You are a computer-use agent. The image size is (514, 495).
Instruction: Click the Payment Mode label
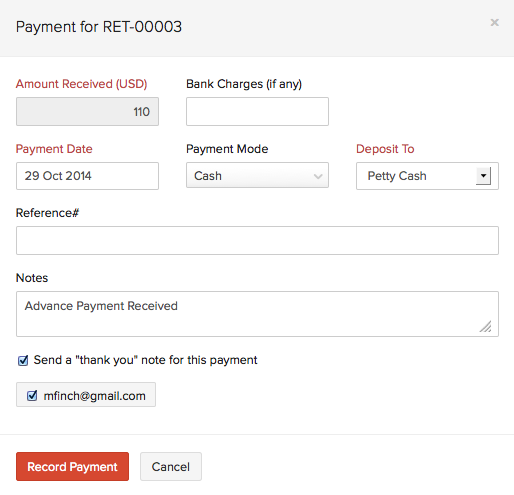[227, 149]
